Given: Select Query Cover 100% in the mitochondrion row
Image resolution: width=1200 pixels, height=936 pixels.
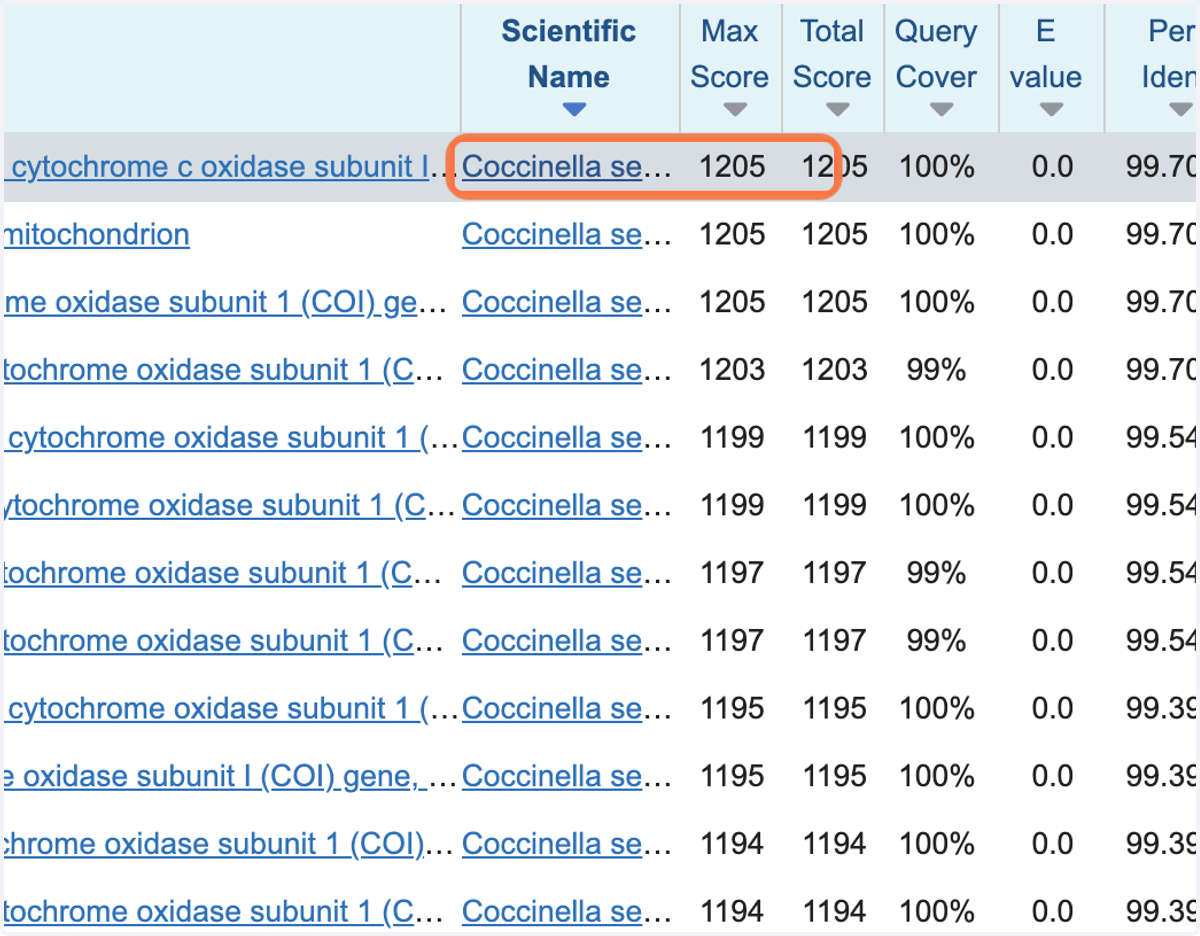Looking at the screenshot, I should pyautogui.click(x=936, y=235).
